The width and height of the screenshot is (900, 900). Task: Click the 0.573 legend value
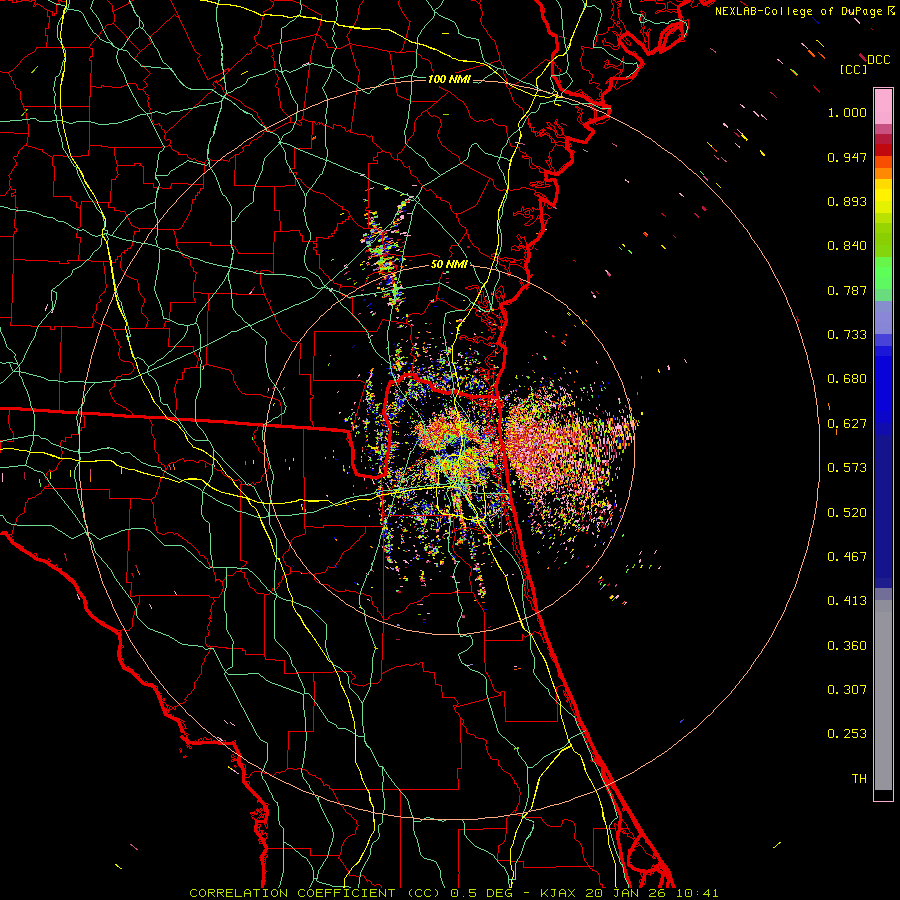pyautogui.click(x=847, y=468)
